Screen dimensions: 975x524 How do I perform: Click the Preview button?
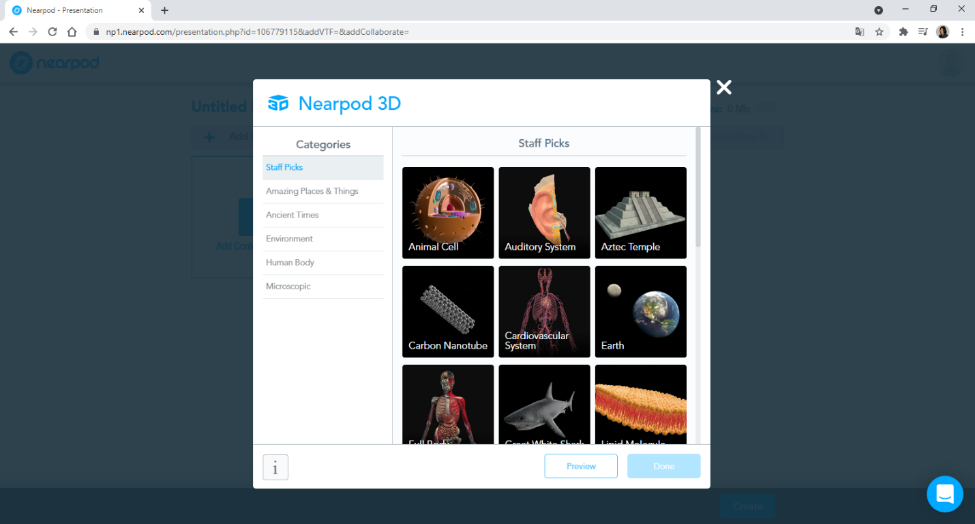pos(581,466)
